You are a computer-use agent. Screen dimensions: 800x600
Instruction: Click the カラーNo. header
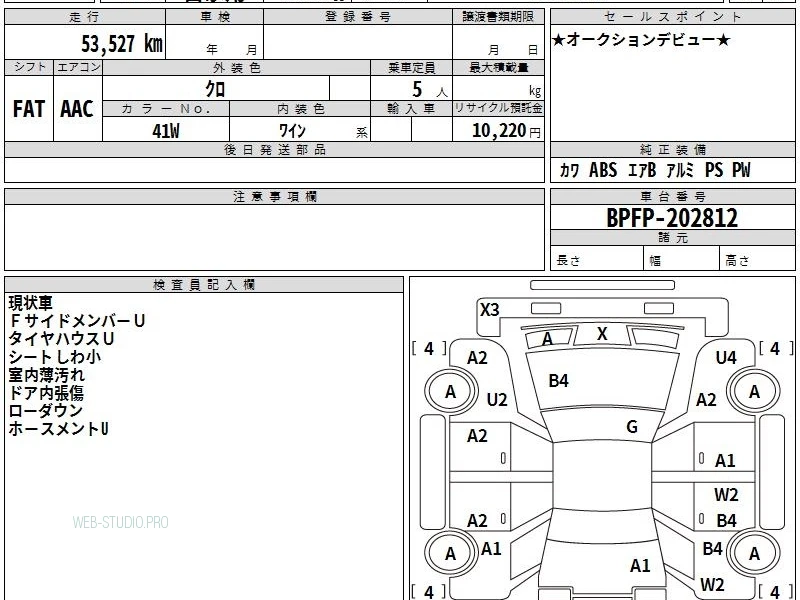166,109
